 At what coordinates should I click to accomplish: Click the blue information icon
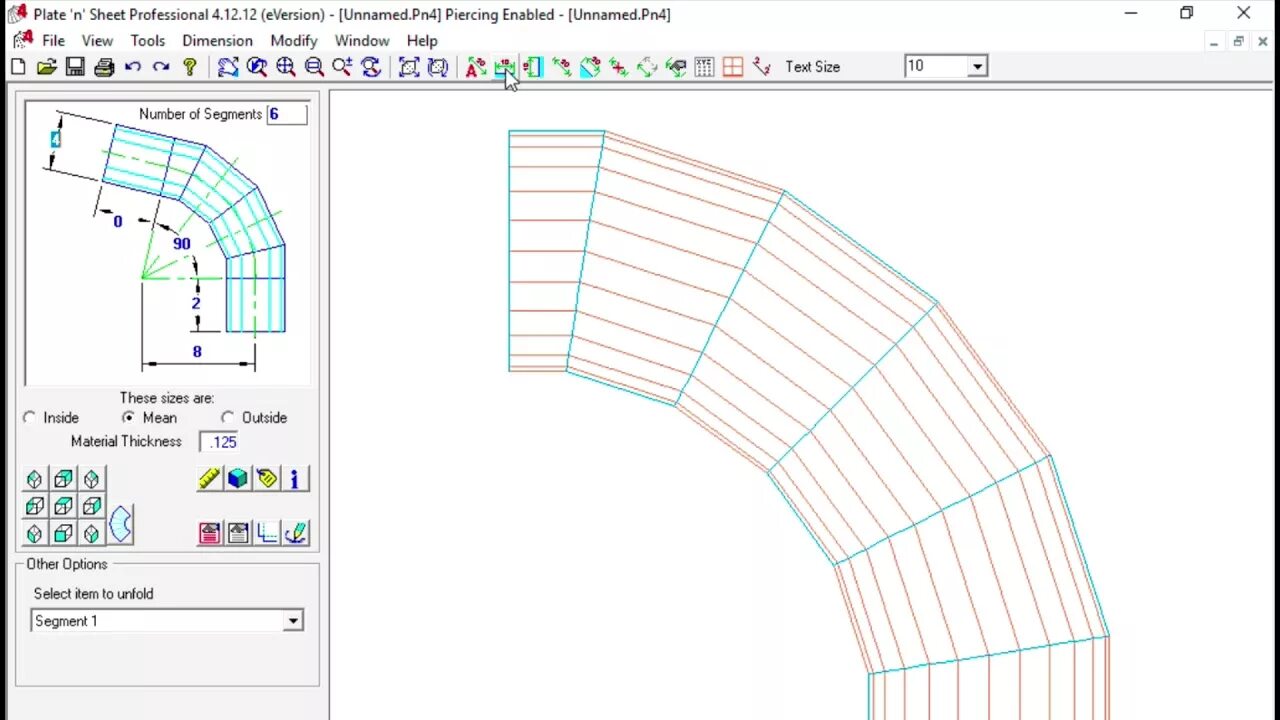(294, 479)
